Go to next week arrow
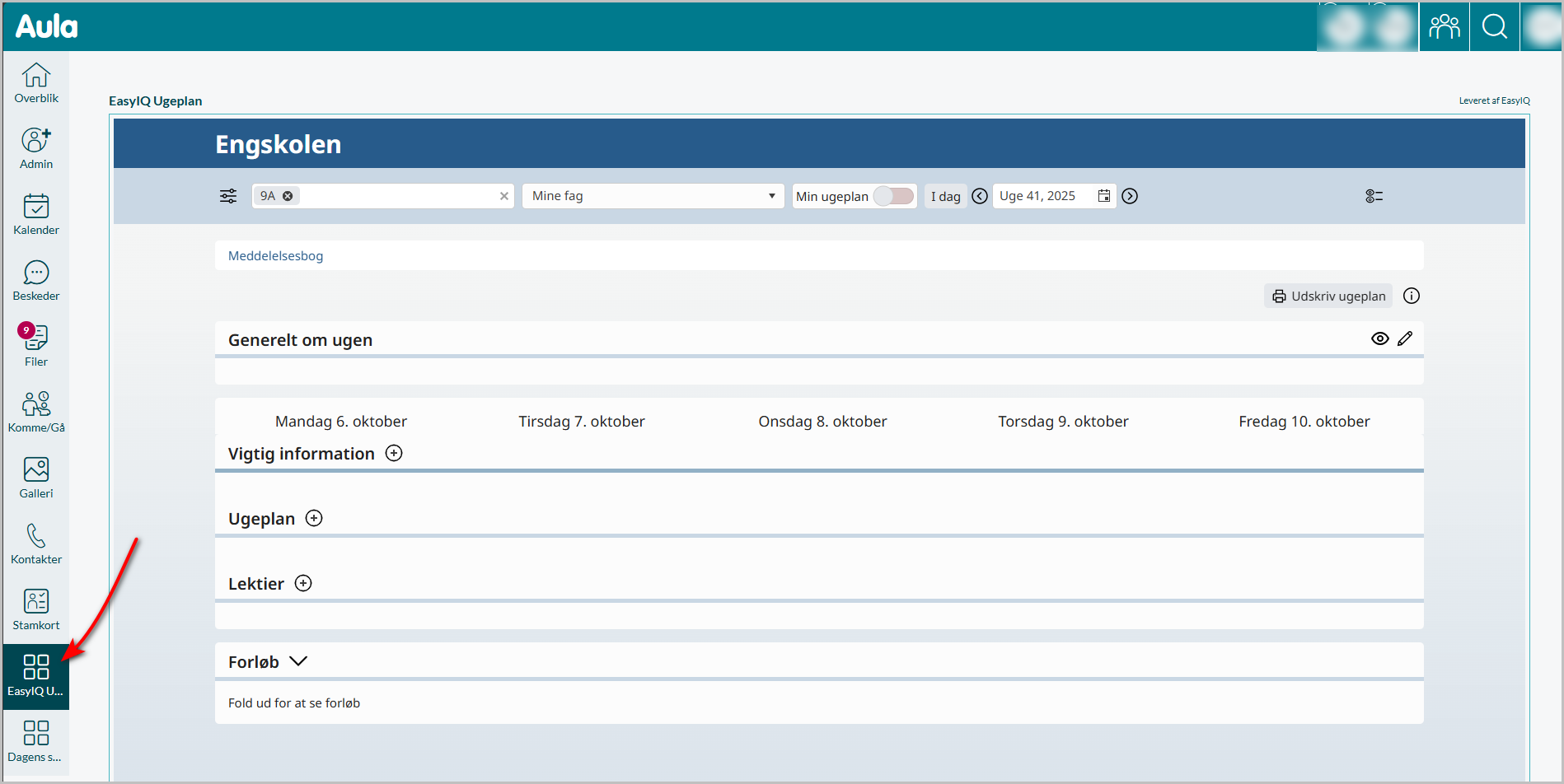1564x784 pixels. point(1130,196)
